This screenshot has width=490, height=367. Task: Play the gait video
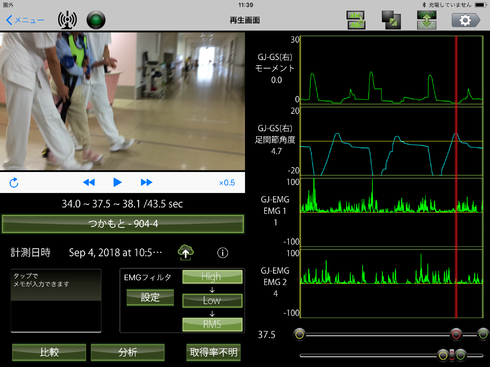117,182
